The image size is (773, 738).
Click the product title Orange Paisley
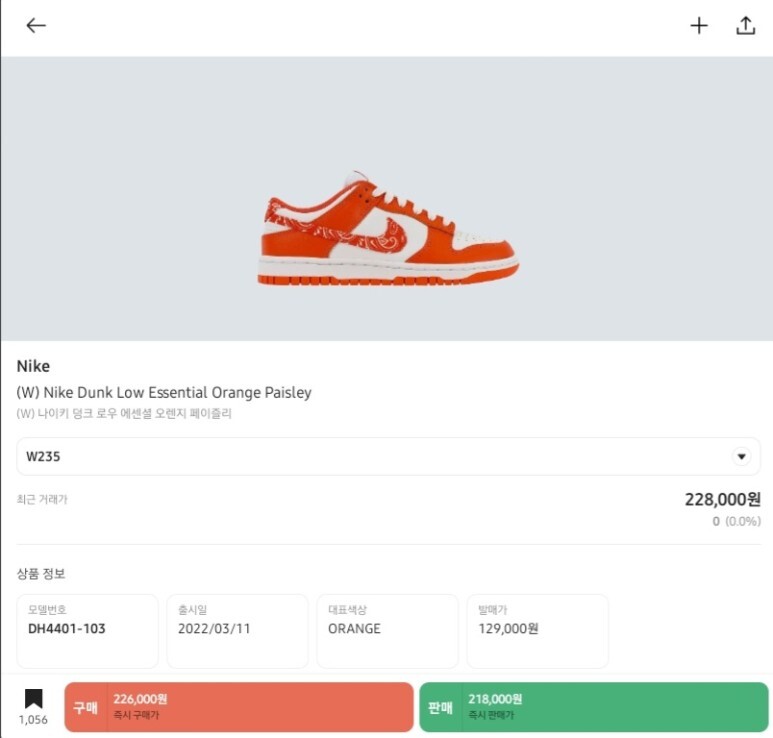pos(164,392)
